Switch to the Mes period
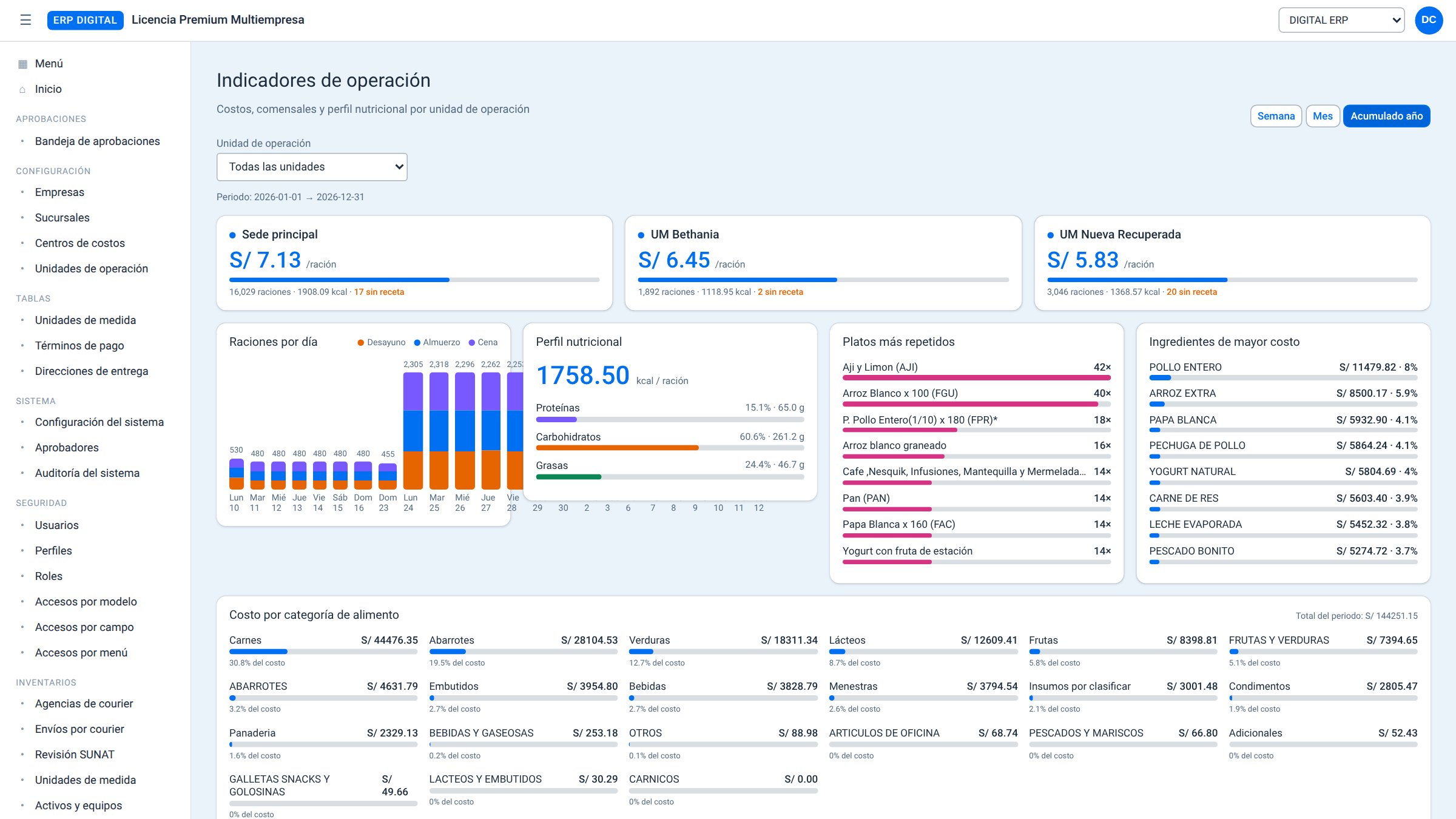Image resolution: width=1456 pixels, height=819 pixels. click(1323, 116)
